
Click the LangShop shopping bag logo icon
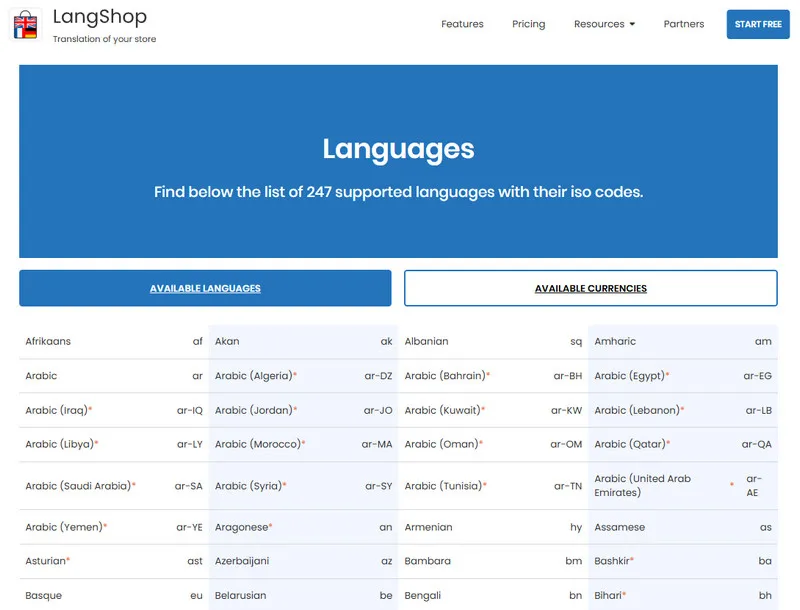(26, 24)
